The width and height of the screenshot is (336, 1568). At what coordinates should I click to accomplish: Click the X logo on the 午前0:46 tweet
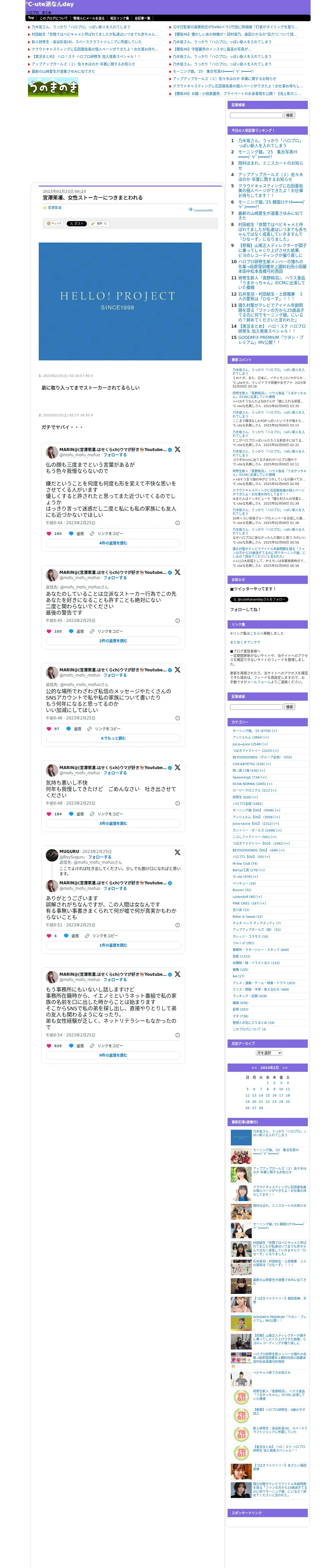(177, 670)
